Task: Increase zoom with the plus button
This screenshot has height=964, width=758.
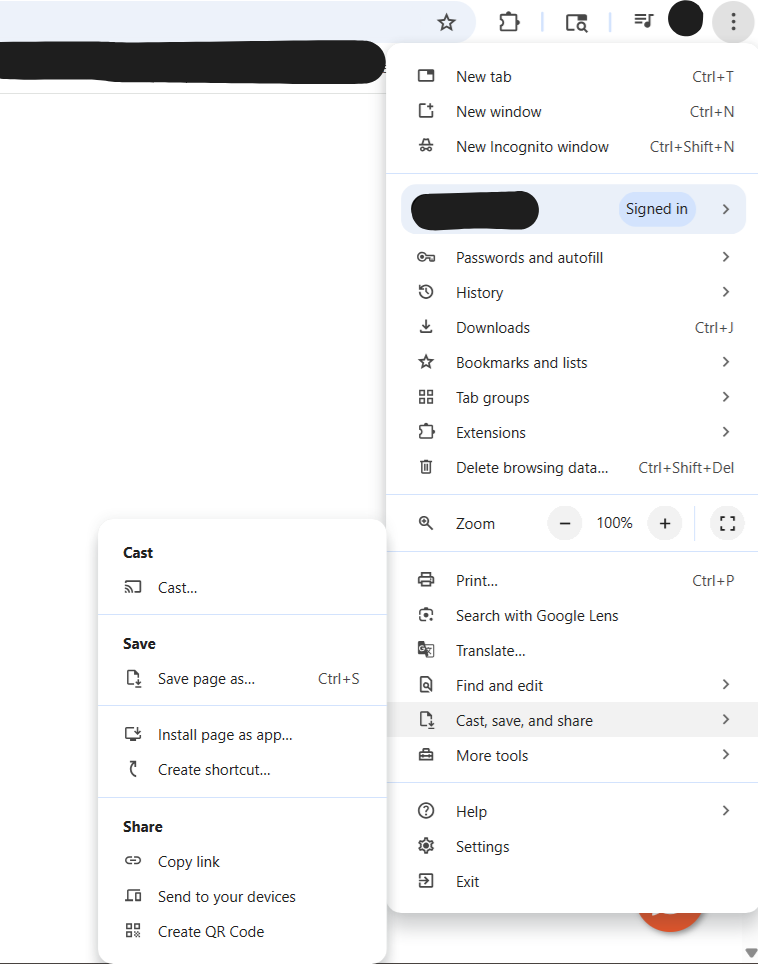Action: click(664, 523)
